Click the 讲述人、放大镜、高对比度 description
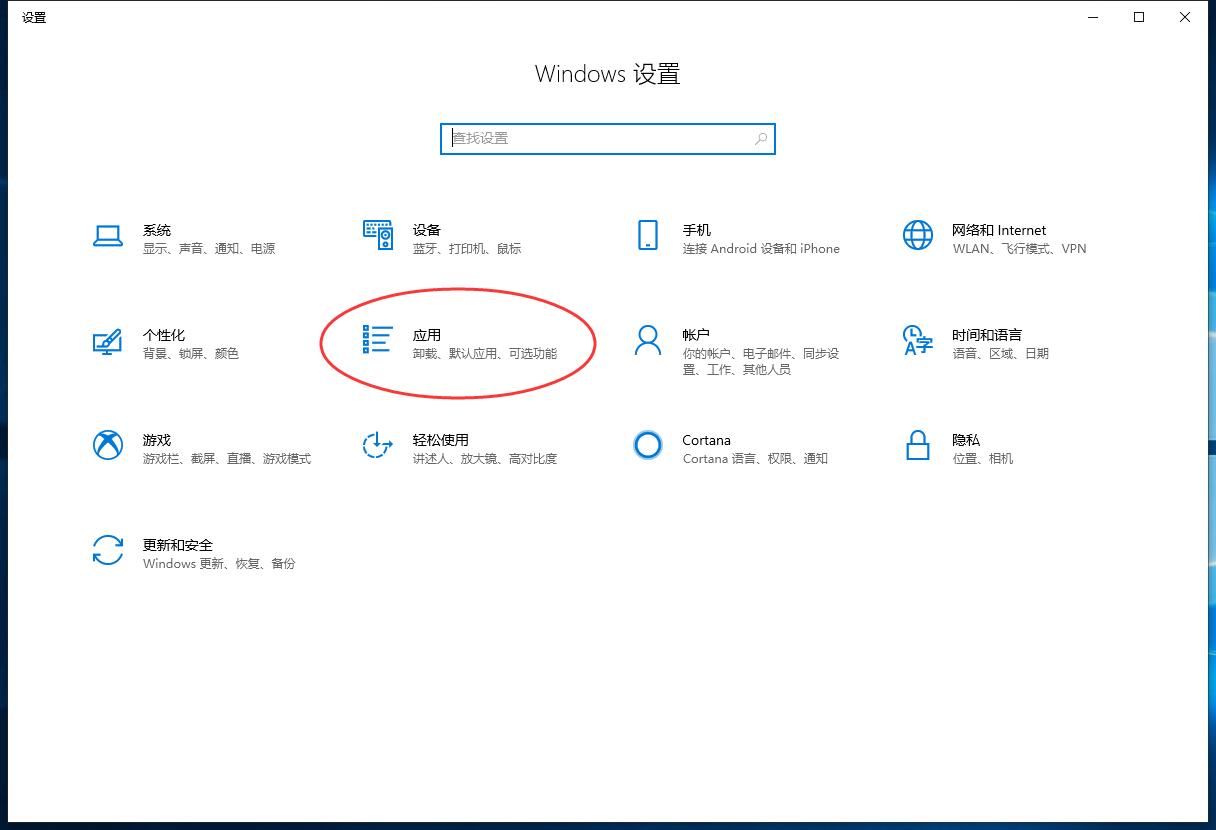1216x830 pixels. pyautogui.click(x=485, y=459)
